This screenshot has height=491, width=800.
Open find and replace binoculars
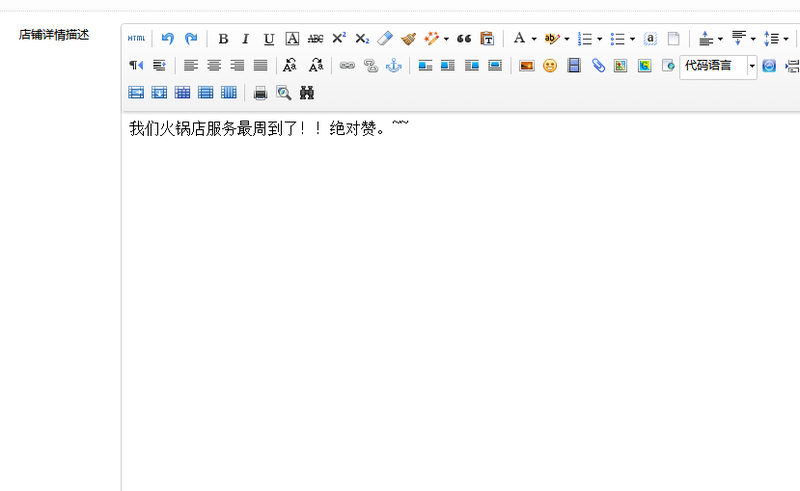307,93
